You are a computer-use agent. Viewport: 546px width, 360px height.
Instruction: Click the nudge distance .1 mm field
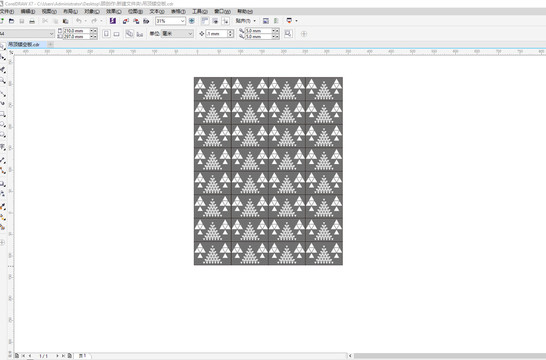pos(216,34)
